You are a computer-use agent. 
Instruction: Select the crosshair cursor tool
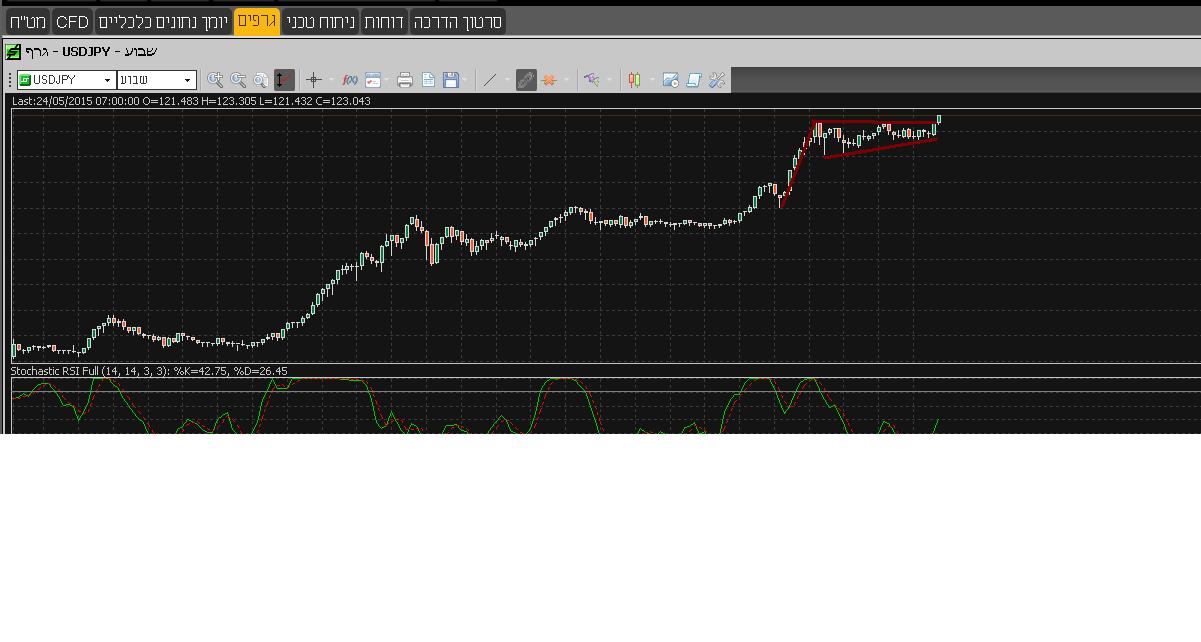(x=314, y=80)
